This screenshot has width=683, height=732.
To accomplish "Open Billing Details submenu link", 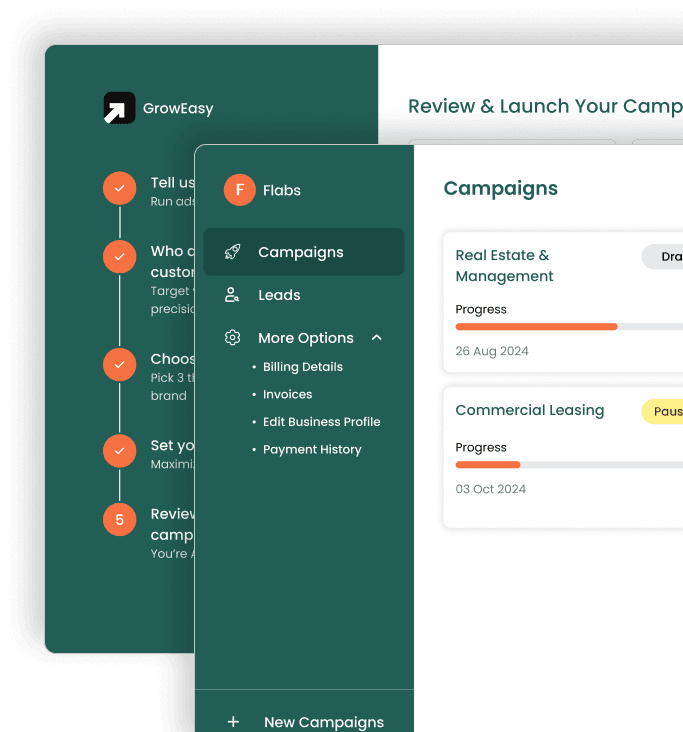I will [x=302, y=367].
